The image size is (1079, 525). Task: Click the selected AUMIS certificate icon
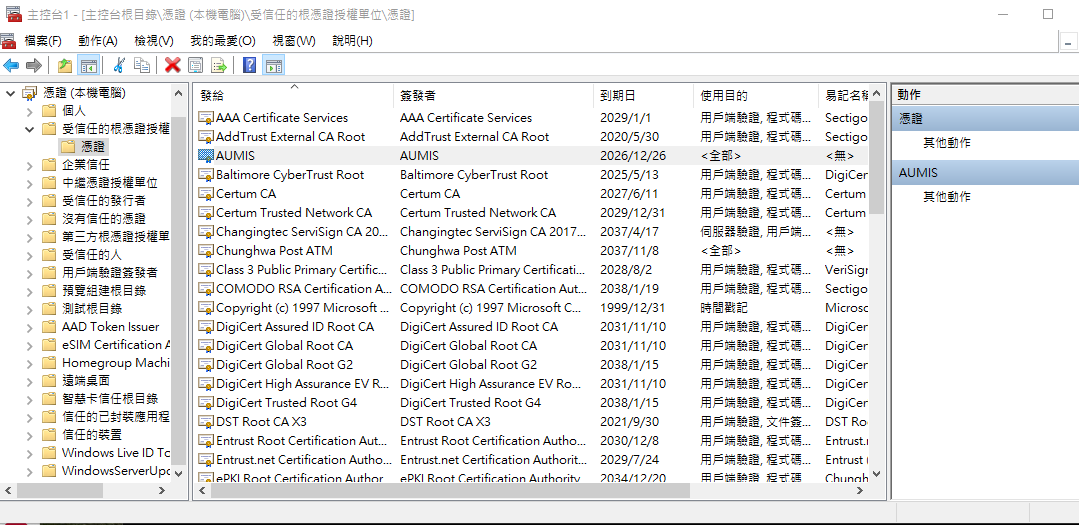(x=206, y=156)
